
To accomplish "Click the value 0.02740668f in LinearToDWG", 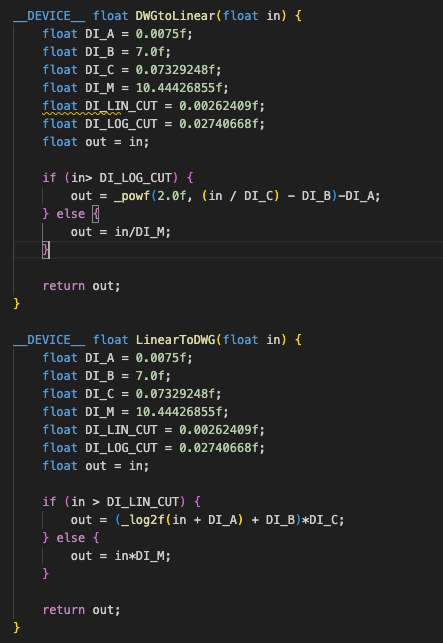I will pos(219,448).
